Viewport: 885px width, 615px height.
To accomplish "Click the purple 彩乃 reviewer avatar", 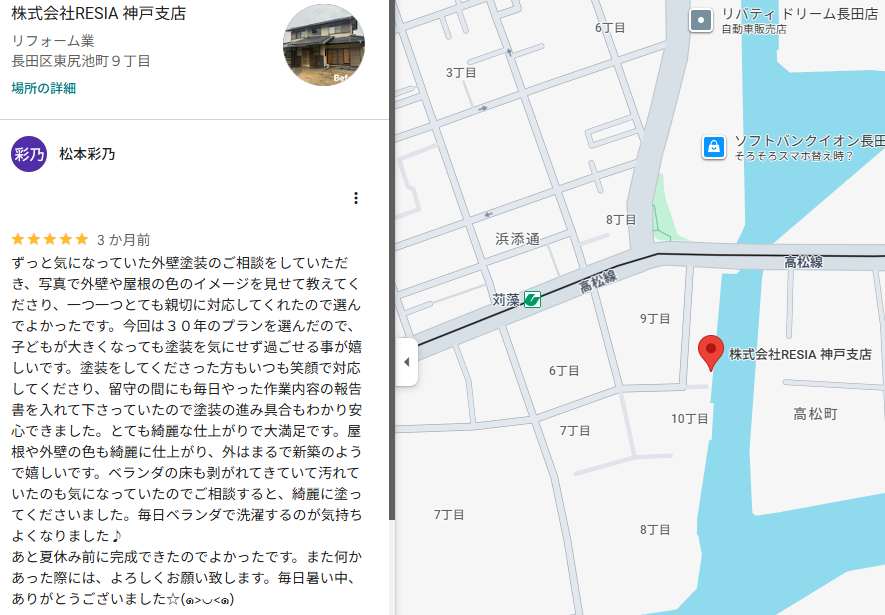I will tap(29, 154).
